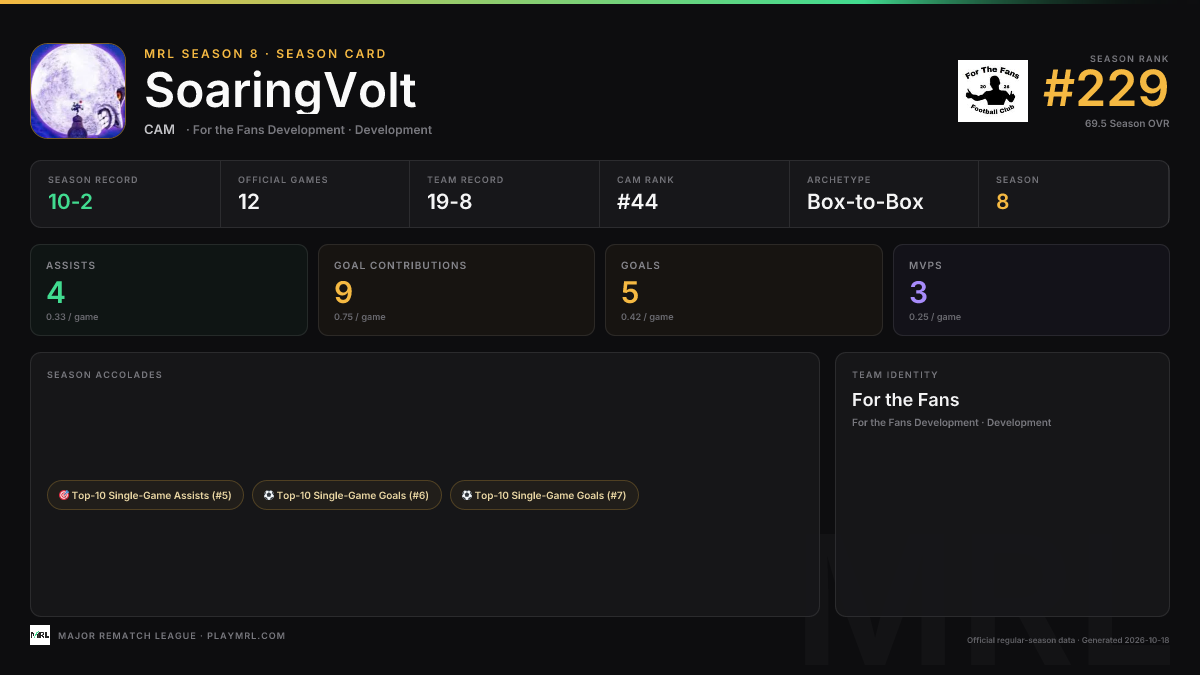
Task: Select the Top-10 Single-Game Goals (#7) badge
Action: click(544, 495)
